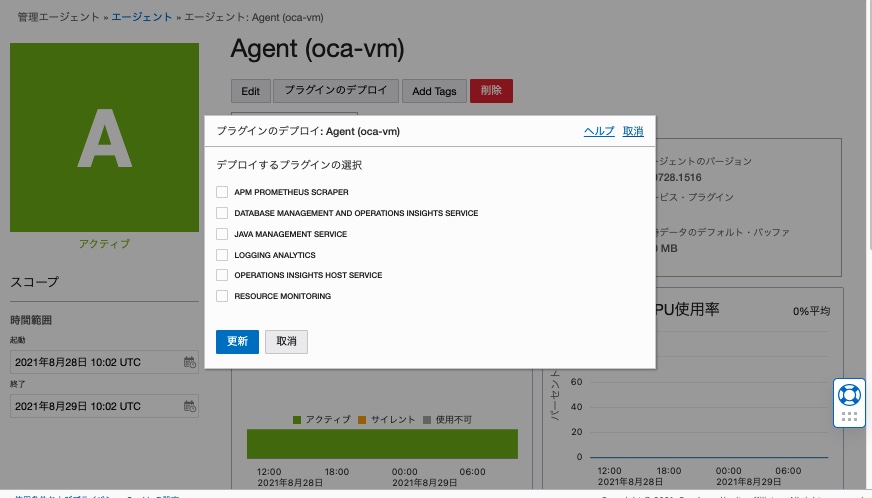Click the 取消 link in dialog header
The image size is (872, 498).
(x=633, y=131)
